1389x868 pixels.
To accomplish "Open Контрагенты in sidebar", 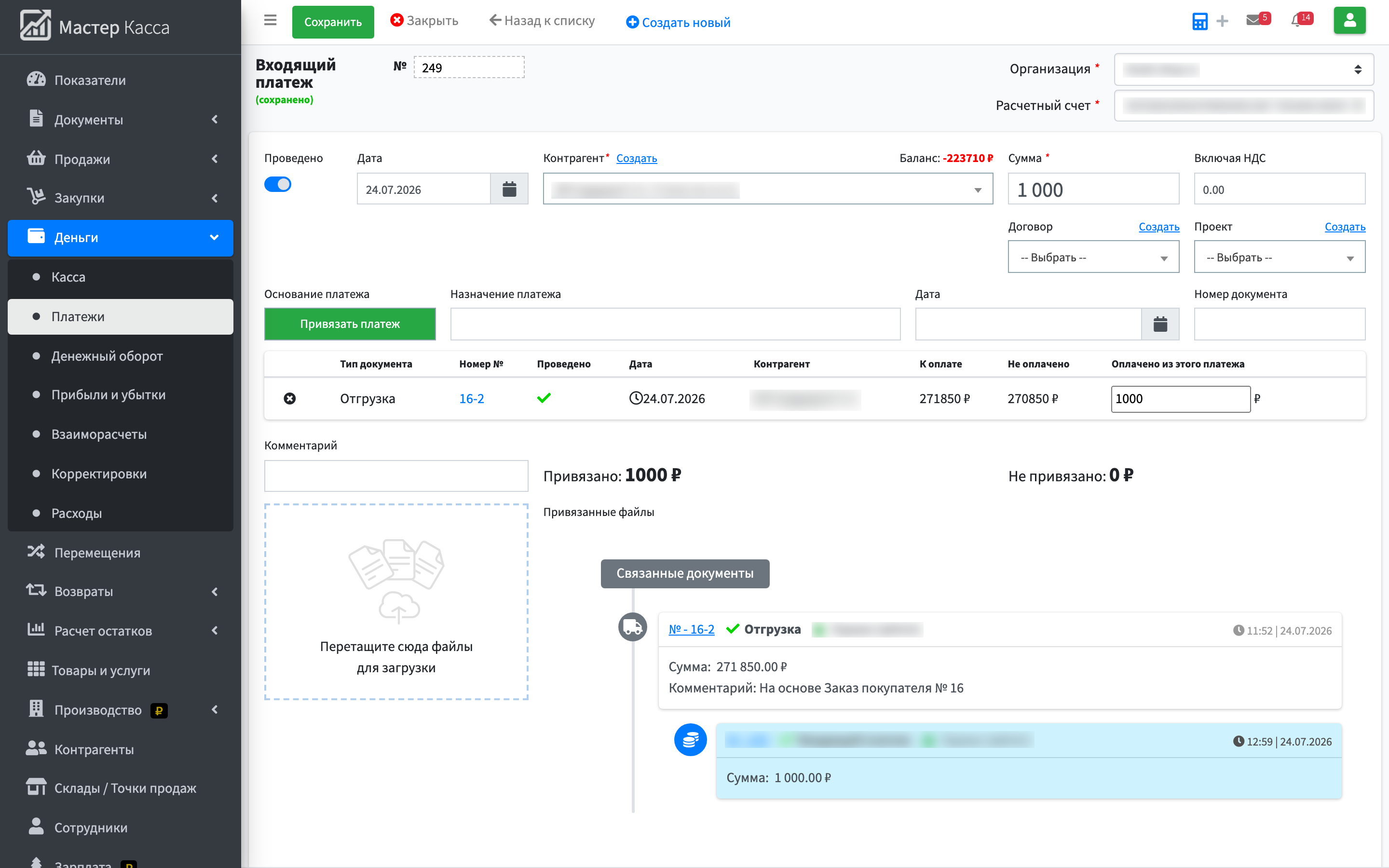I will 121,748.
